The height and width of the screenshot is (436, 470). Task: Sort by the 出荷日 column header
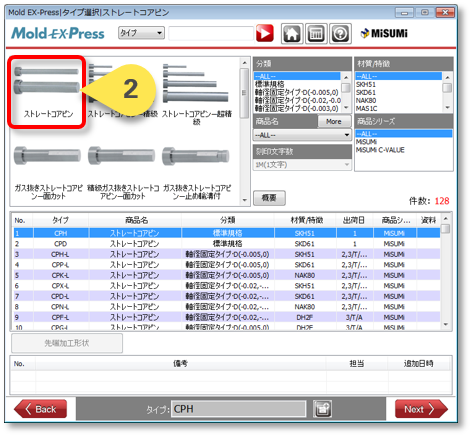coord(354,220)
